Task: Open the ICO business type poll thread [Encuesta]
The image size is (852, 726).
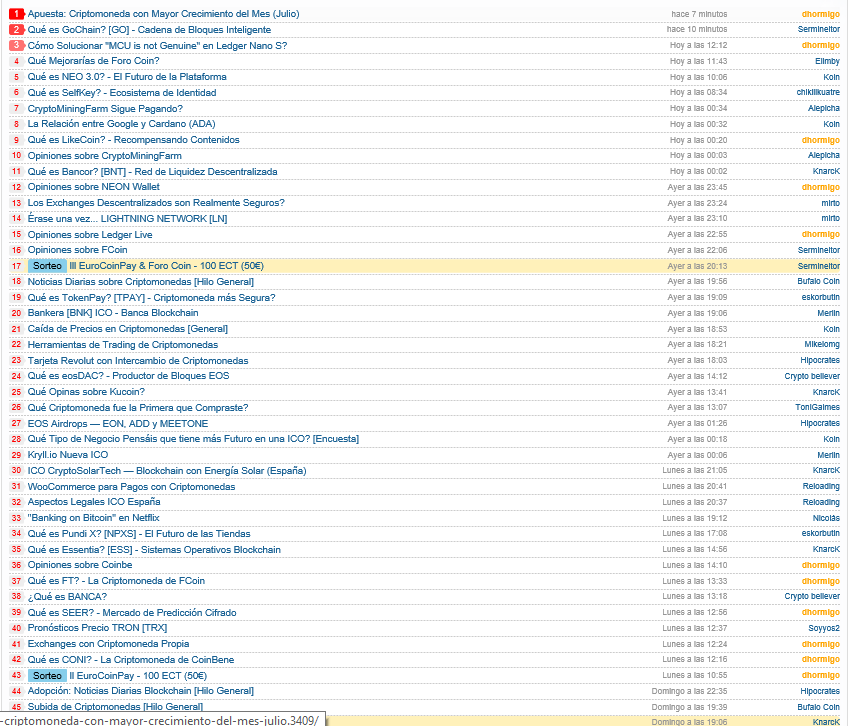Action: [193, 439]
